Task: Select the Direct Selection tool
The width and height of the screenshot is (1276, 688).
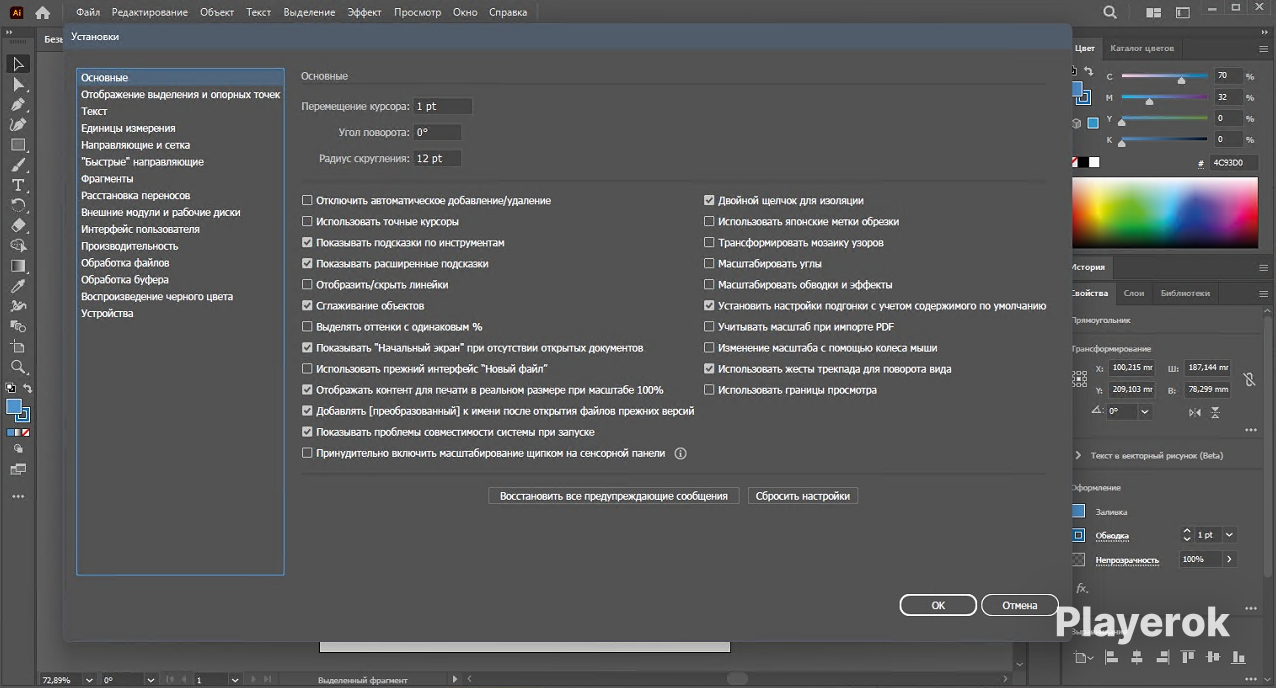Action: point(18,85)
